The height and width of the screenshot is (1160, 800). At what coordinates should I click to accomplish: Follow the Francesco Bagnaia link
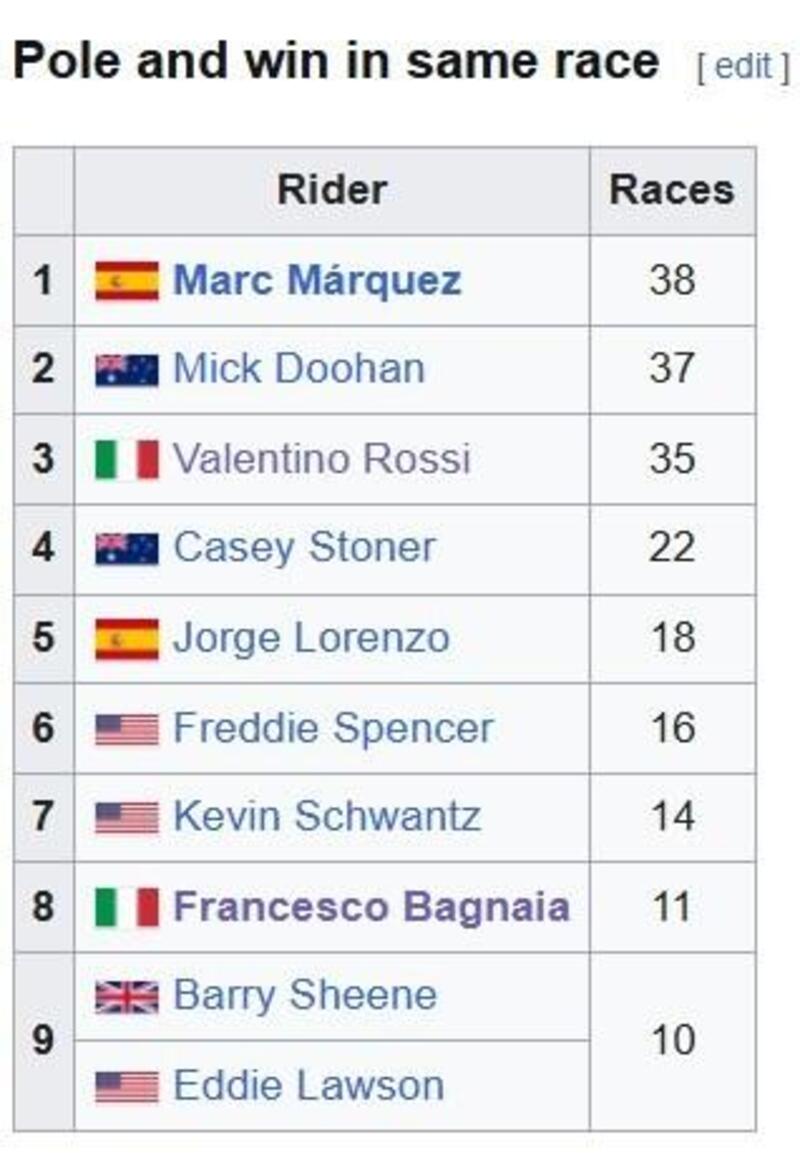pyautogui.click(x=371, y=907)
